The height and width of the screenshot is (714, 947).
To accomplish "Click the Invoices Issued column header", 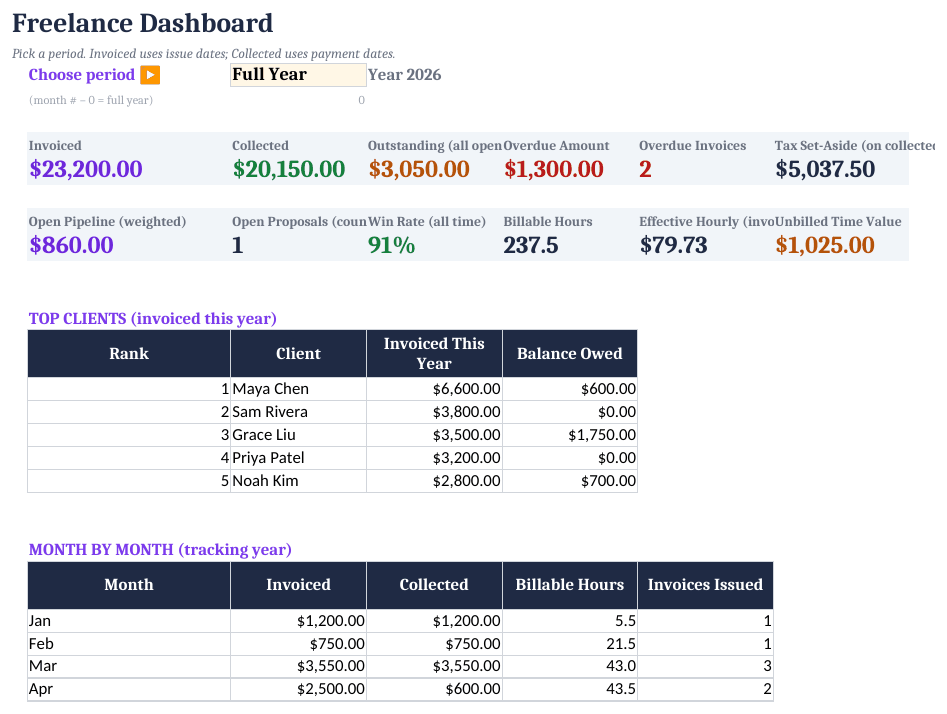I will click(705, 585).
